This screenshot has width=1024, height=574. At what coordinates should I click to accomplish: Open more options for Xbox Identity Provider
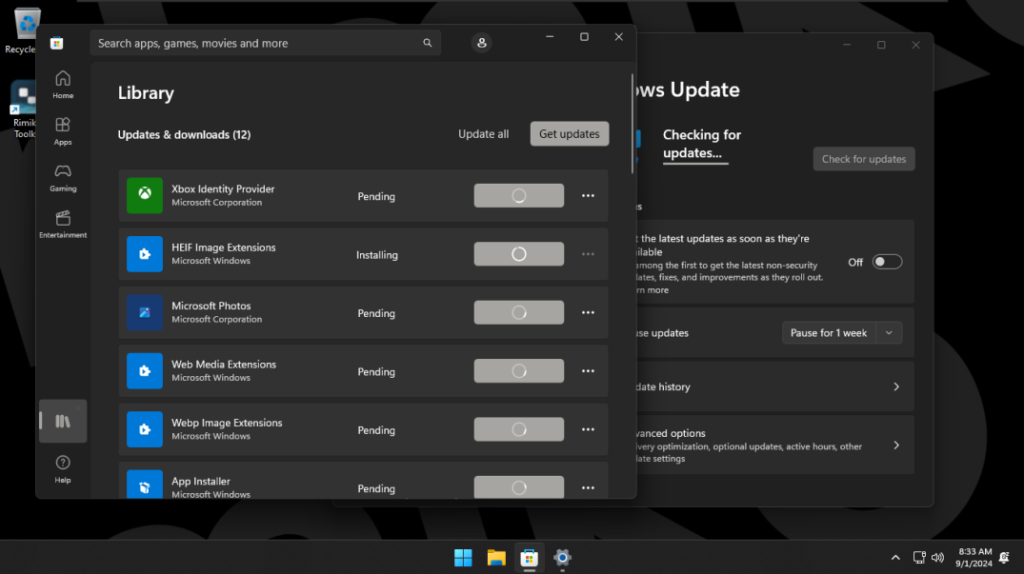588,196
